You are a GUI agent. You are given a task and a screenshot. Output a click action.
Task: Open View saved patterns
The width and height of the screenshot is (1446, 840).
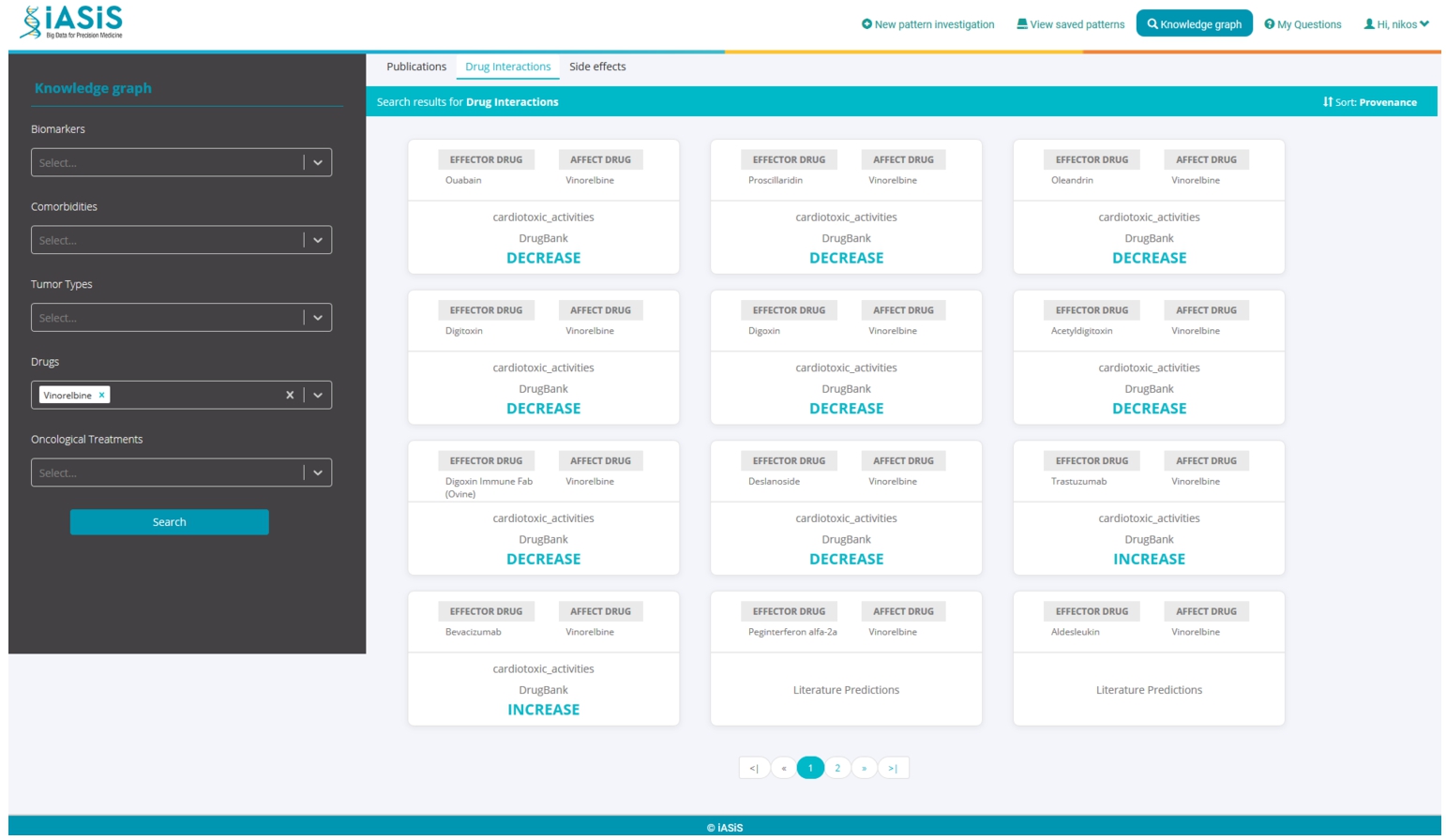pos(1071,24)
